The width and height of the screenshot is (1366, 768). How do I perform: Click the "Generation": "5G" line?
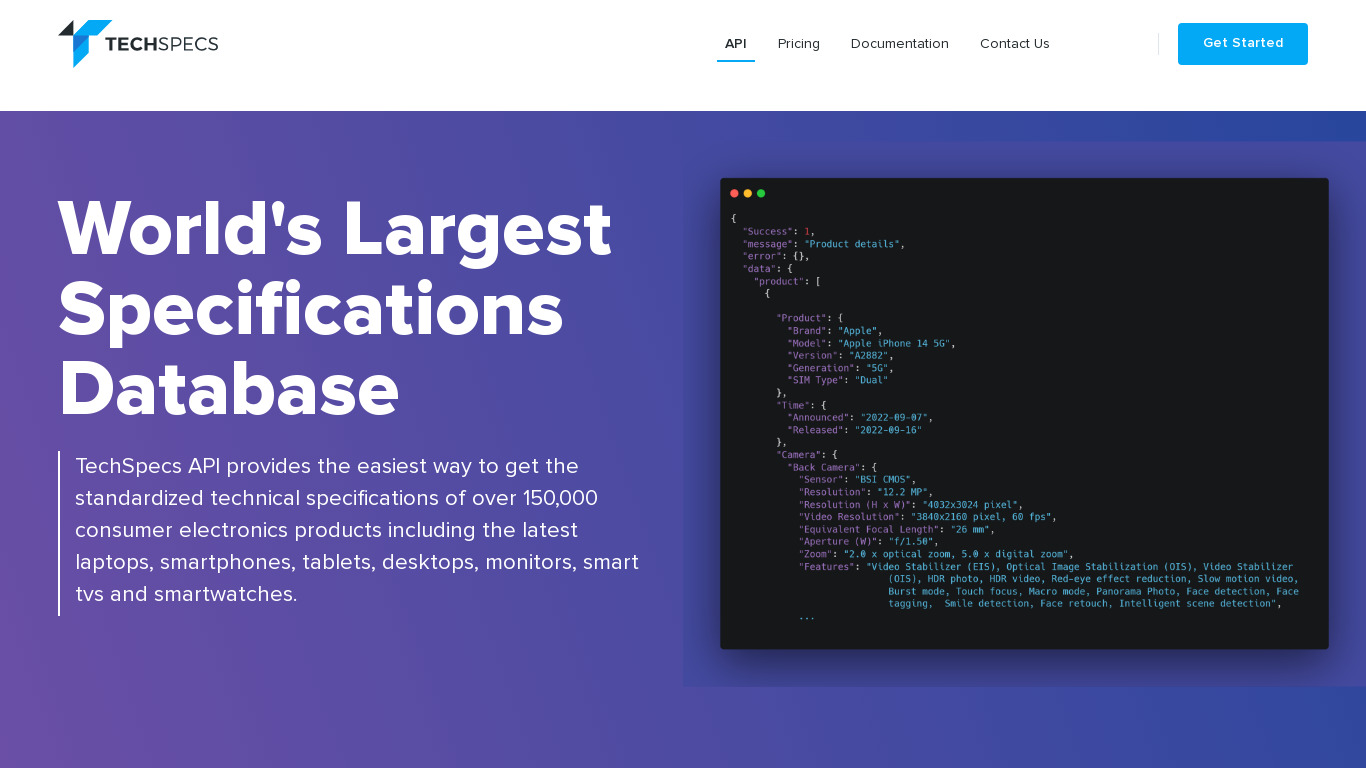coord(838,368)
